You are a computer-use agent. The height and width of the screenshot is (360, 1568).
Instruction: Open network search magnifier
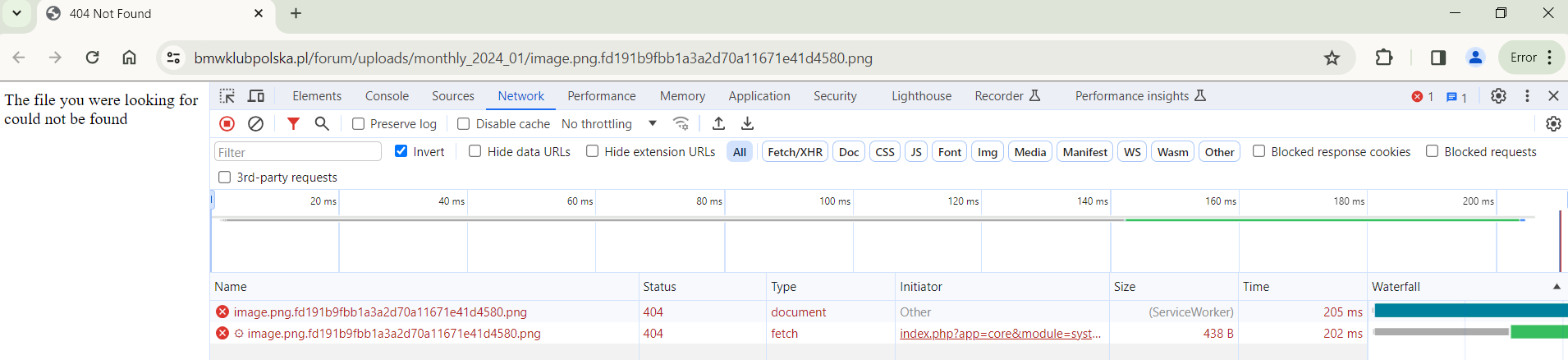[322, 124]
